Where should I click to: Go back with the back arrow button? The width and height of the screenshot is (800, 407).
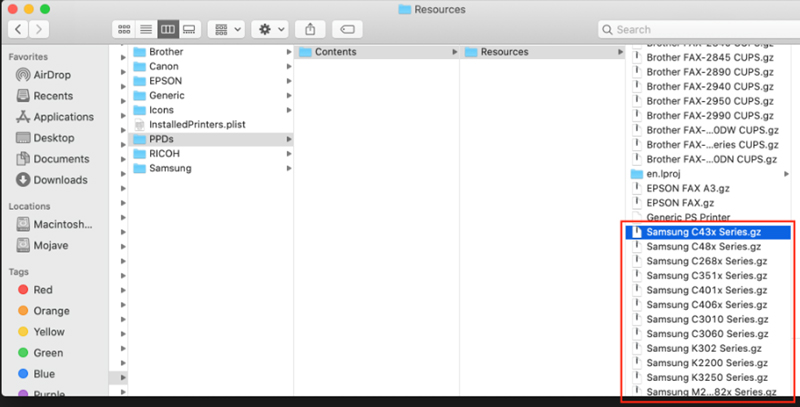pos(18,29)
